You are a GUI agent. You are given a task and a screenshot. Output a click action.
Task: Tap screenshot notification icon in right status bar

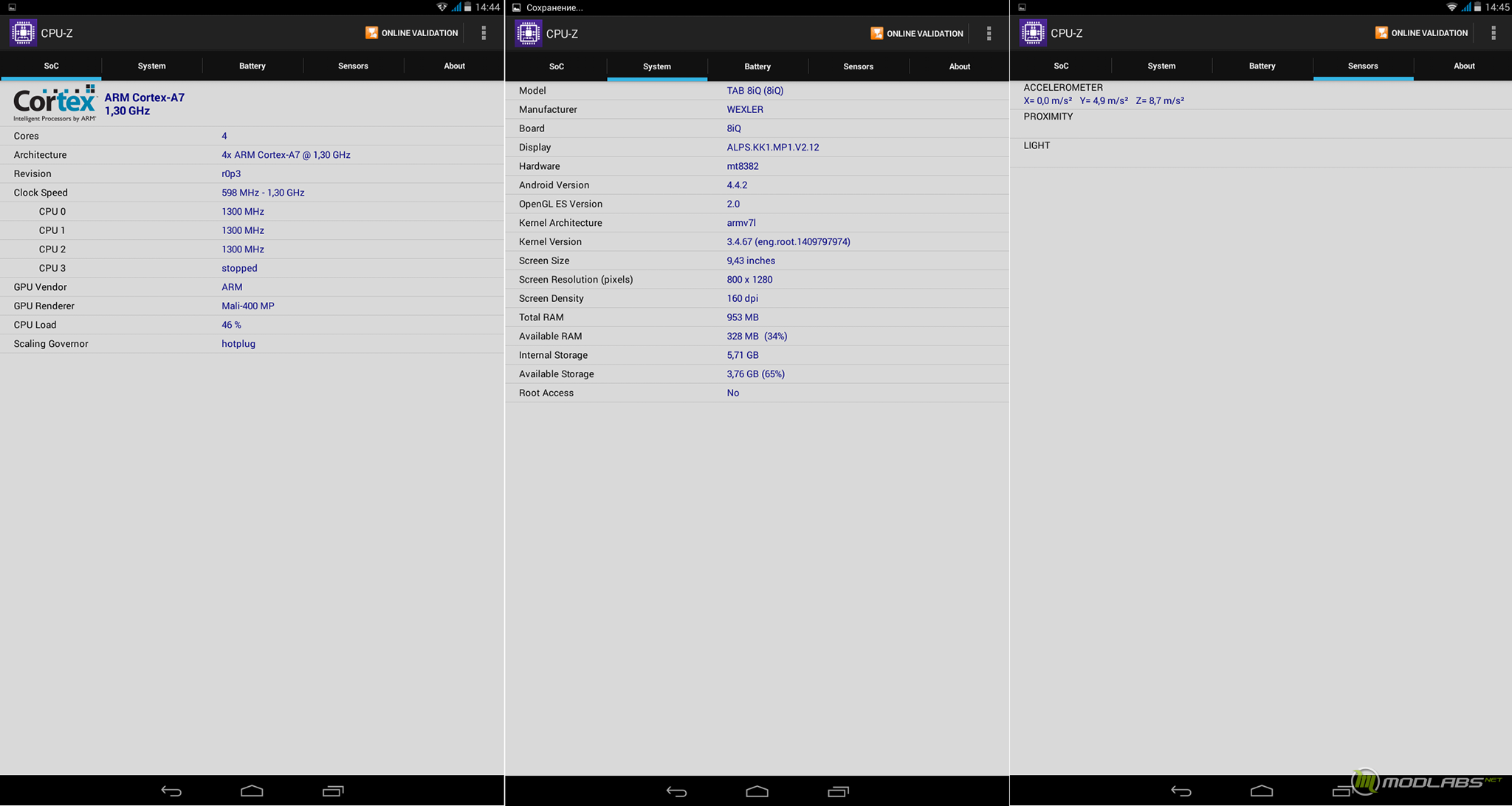coord(1022,7)
